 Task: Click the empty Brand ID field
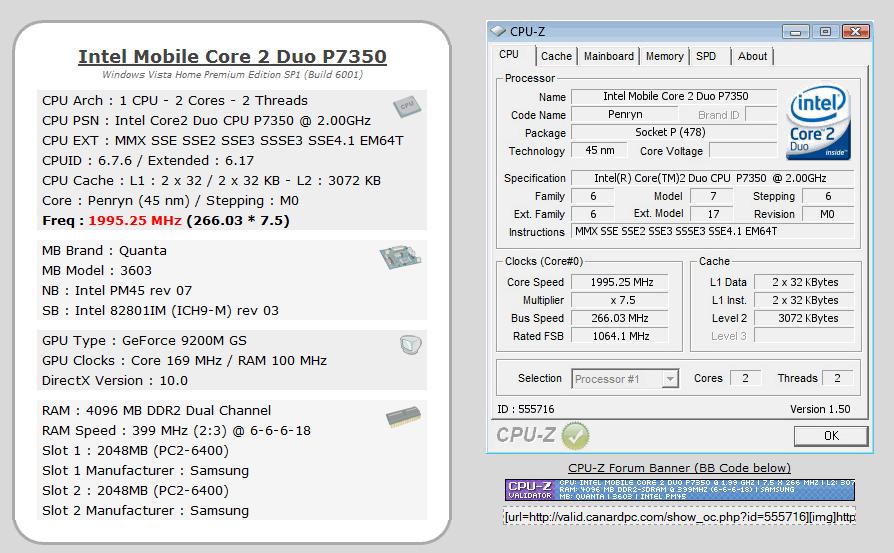tap(761, 115)
